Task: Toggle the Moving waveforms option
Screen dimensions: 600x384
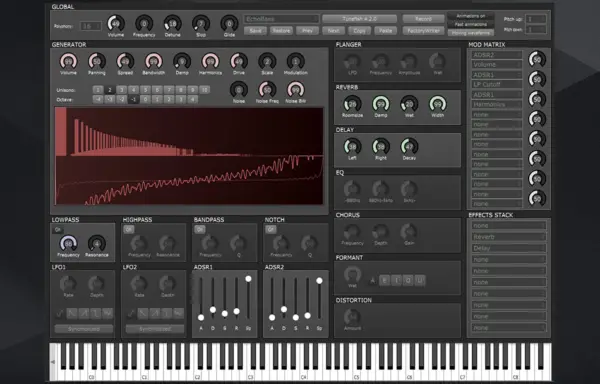Action: 471,33
